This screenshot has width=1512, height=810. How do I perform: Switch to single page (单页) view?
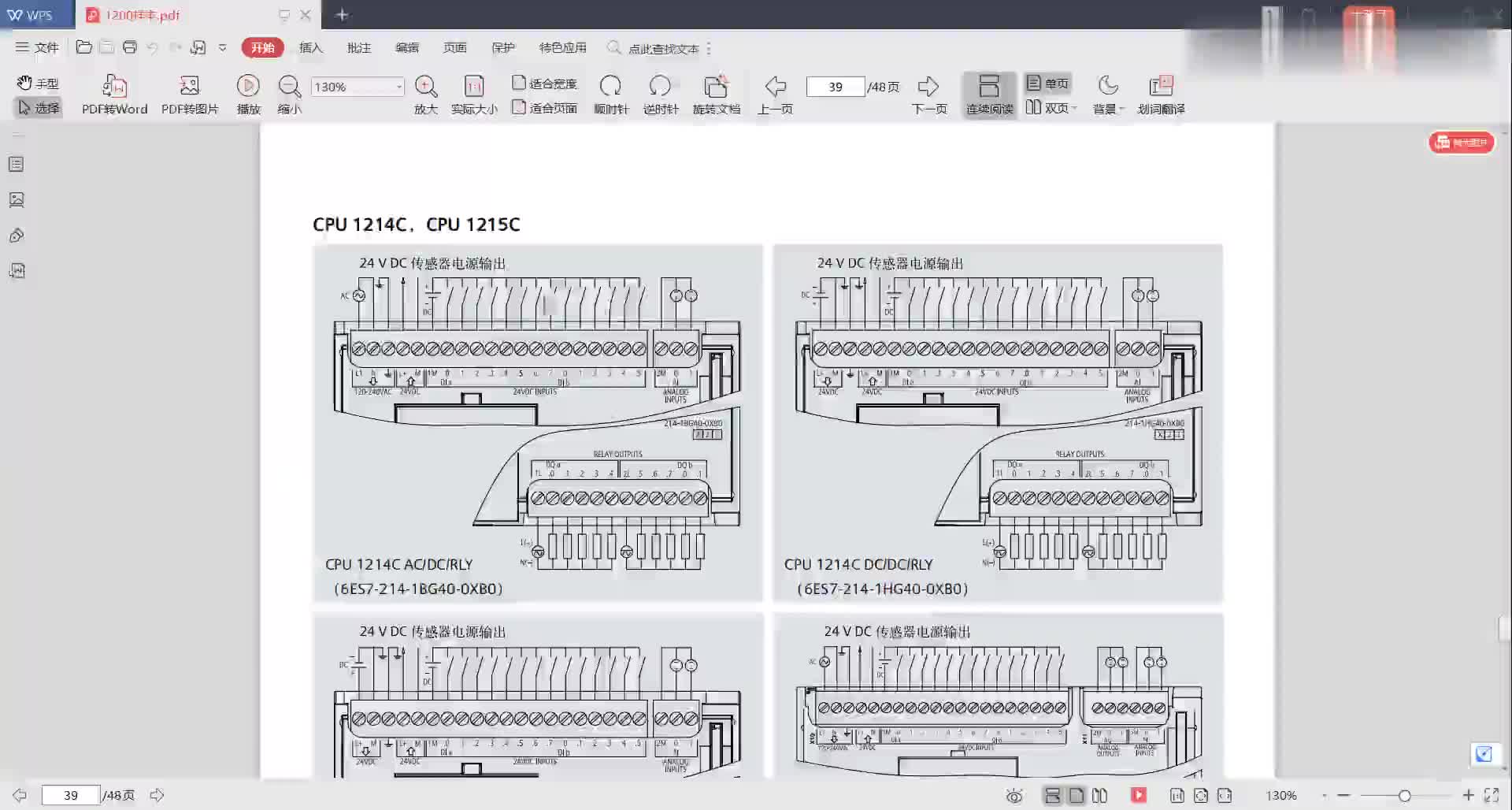(x=1047, y=83)
